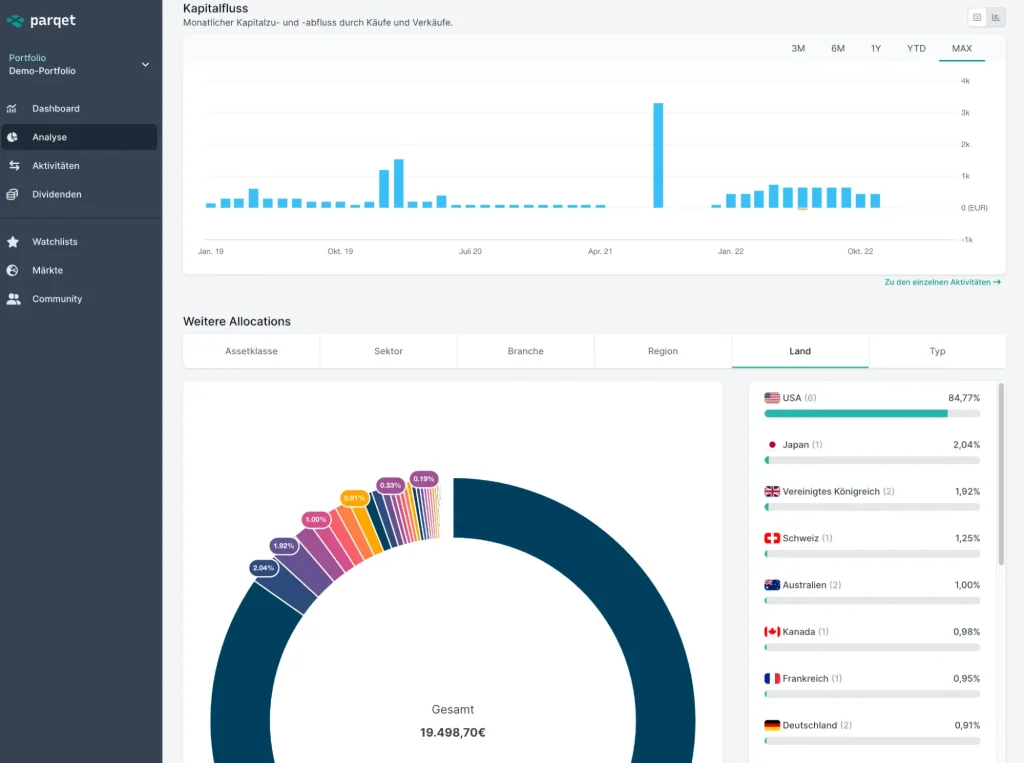Click the Analyse pie chart icon
The height and width of the screenshot is (763, 1024).
tap(12, 137)
